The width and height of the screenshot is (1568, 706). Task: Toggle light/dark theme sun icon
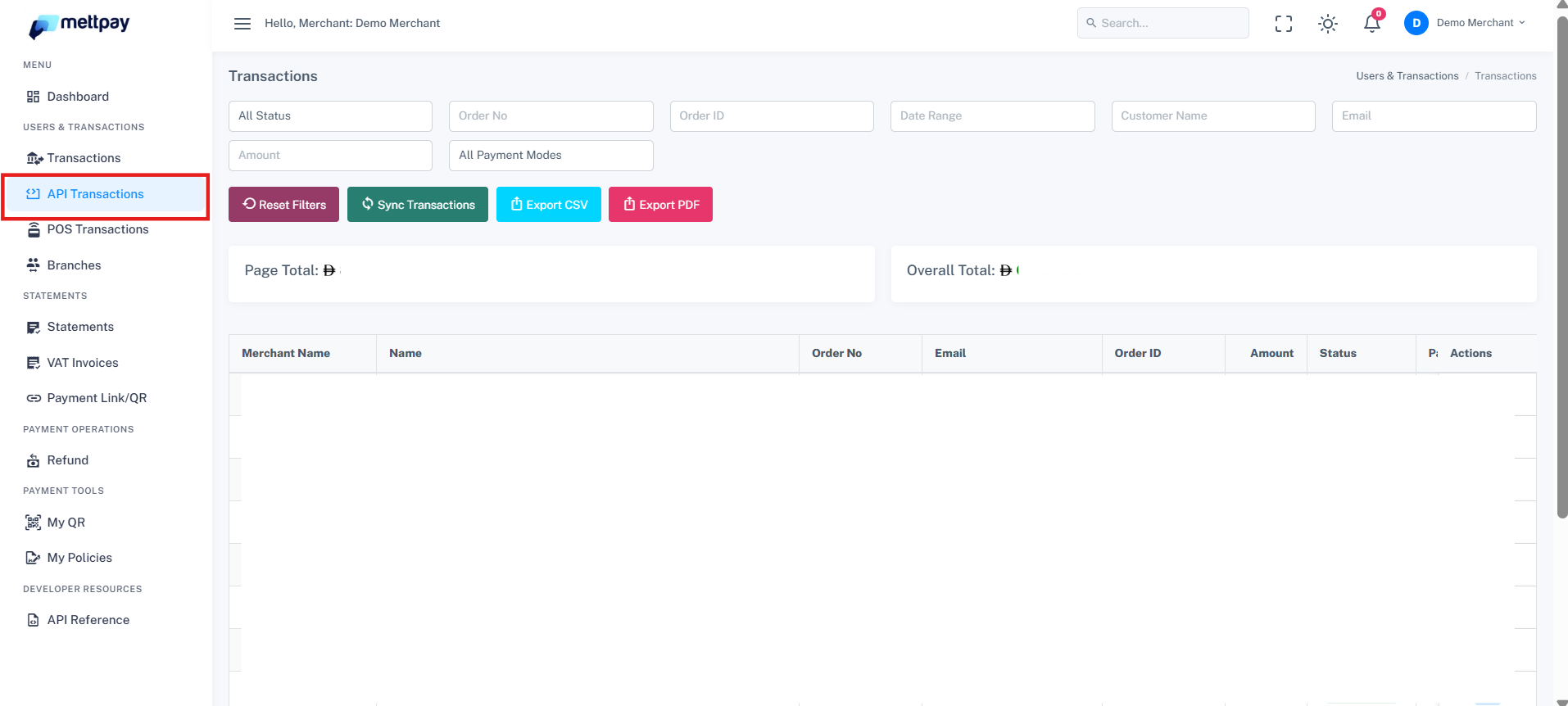1328,24
